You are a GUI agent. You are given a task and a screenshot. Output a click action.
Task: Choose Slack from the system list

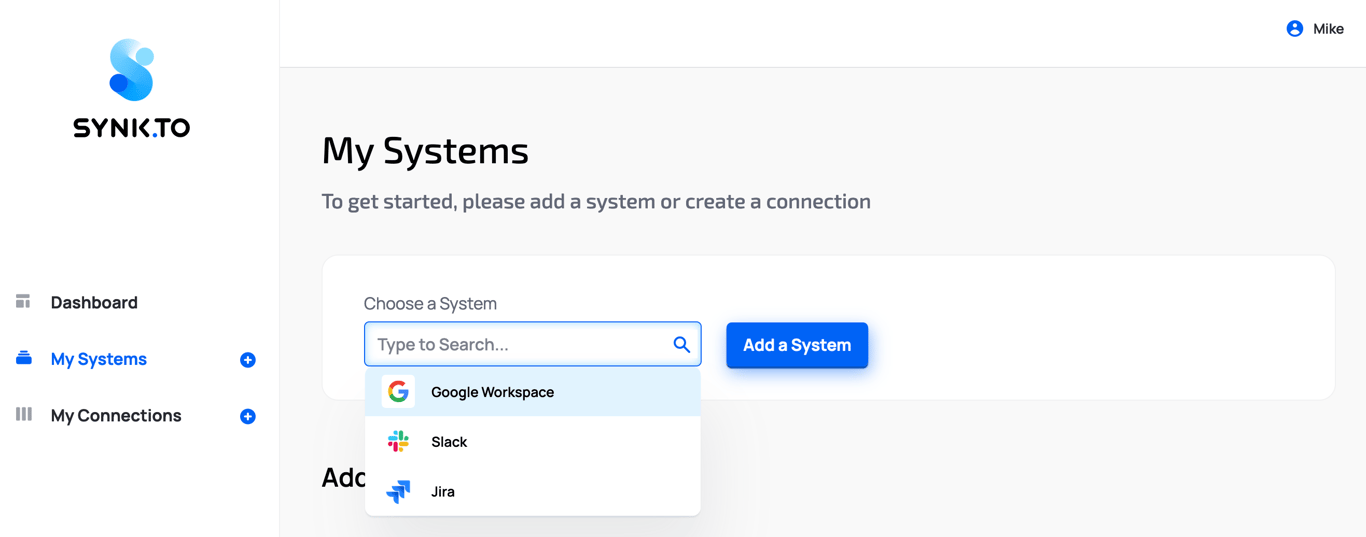click(533, 441)
